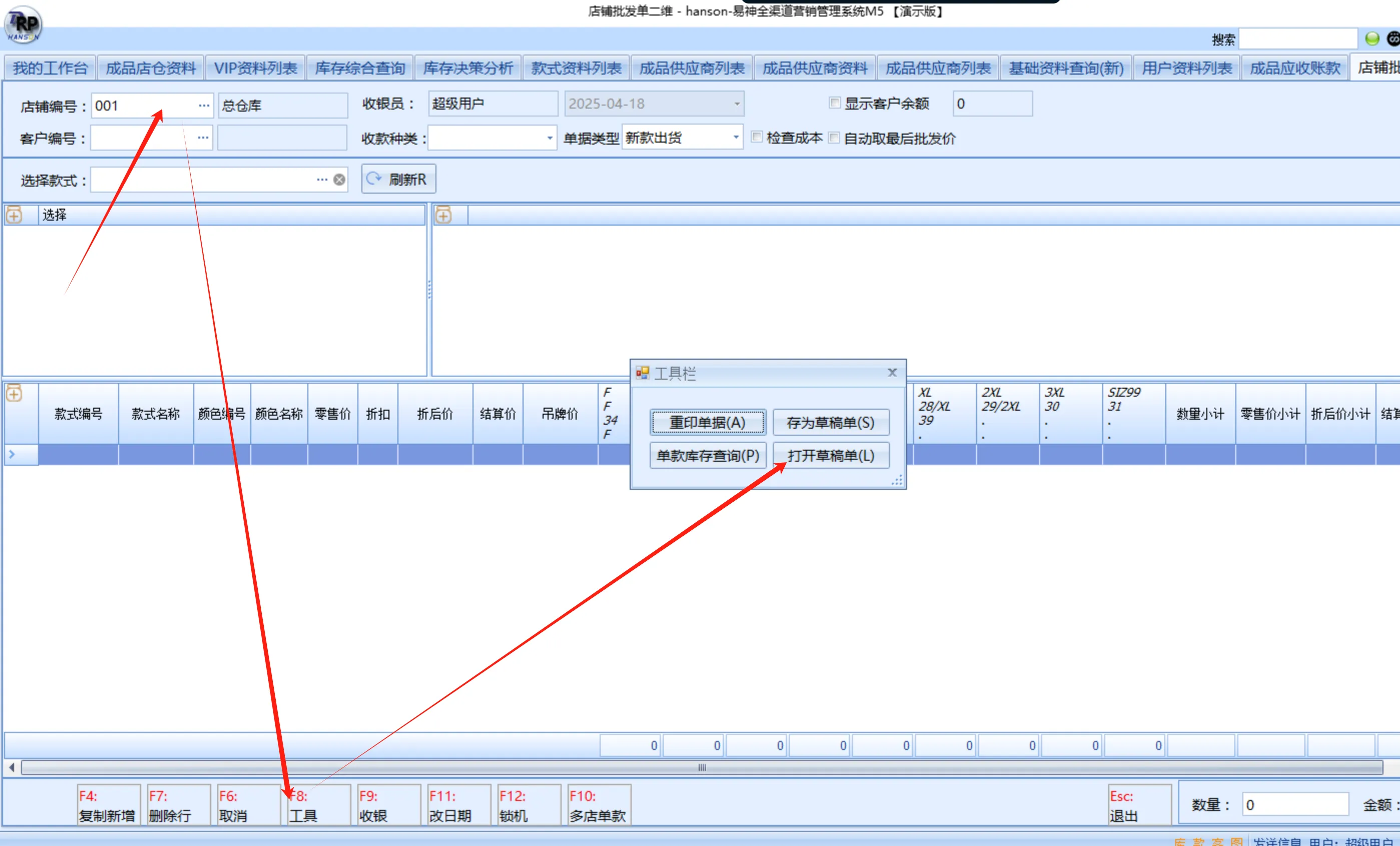
Task: Toggle the 自动取最后批发价 checkbox
Action: coord(834,138)
